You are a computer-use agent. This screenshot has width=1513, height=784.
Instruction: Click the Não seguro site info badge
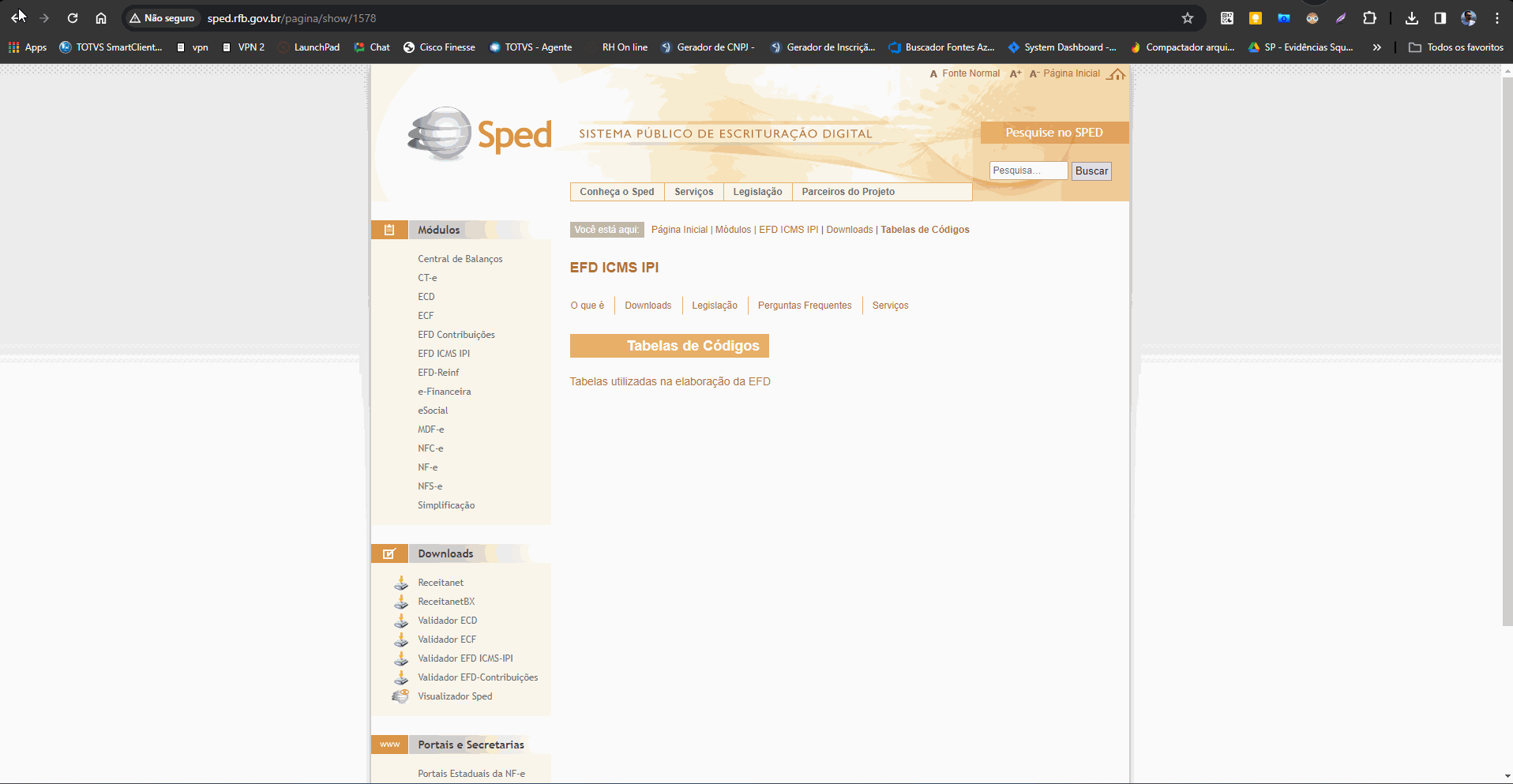(162, 18)
